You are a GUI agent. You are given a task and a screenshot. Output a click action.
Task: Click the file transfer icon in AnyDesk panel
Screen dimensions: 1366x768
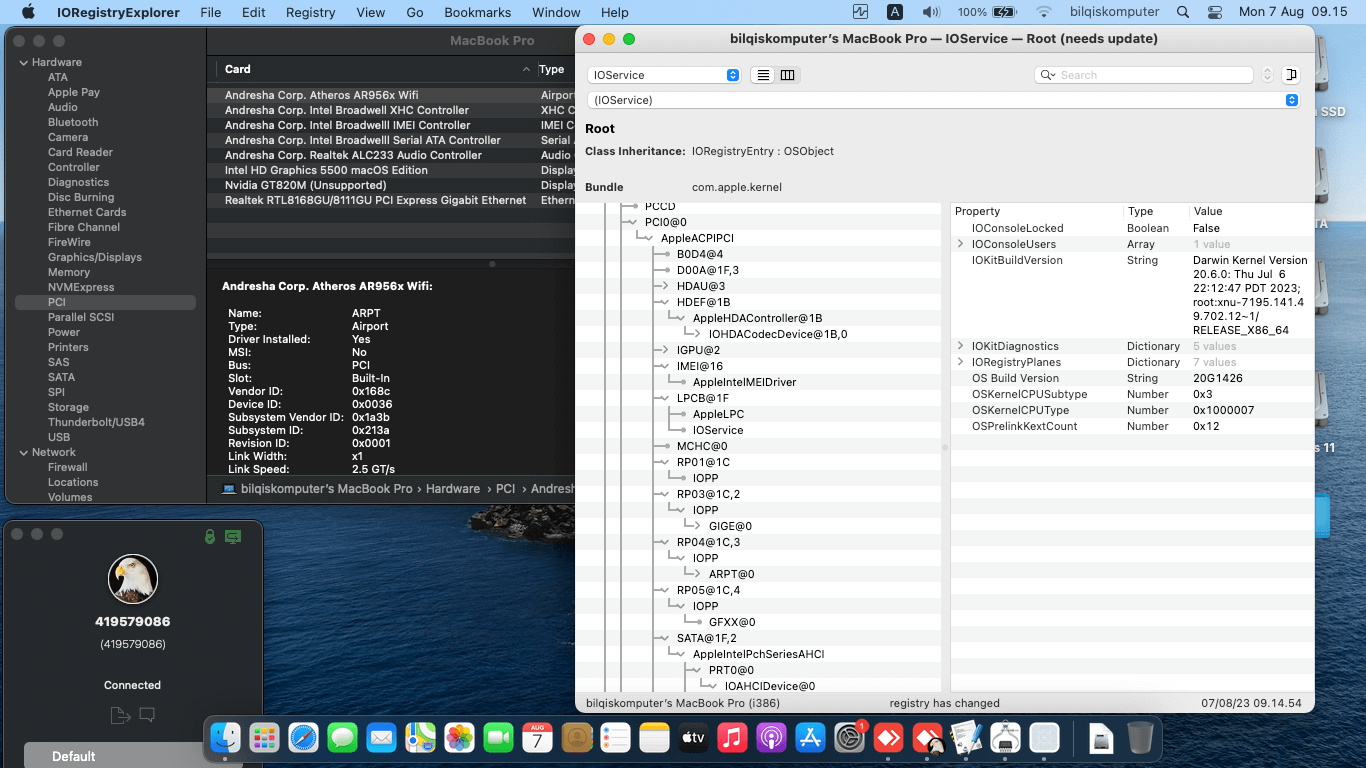(120, 715)
